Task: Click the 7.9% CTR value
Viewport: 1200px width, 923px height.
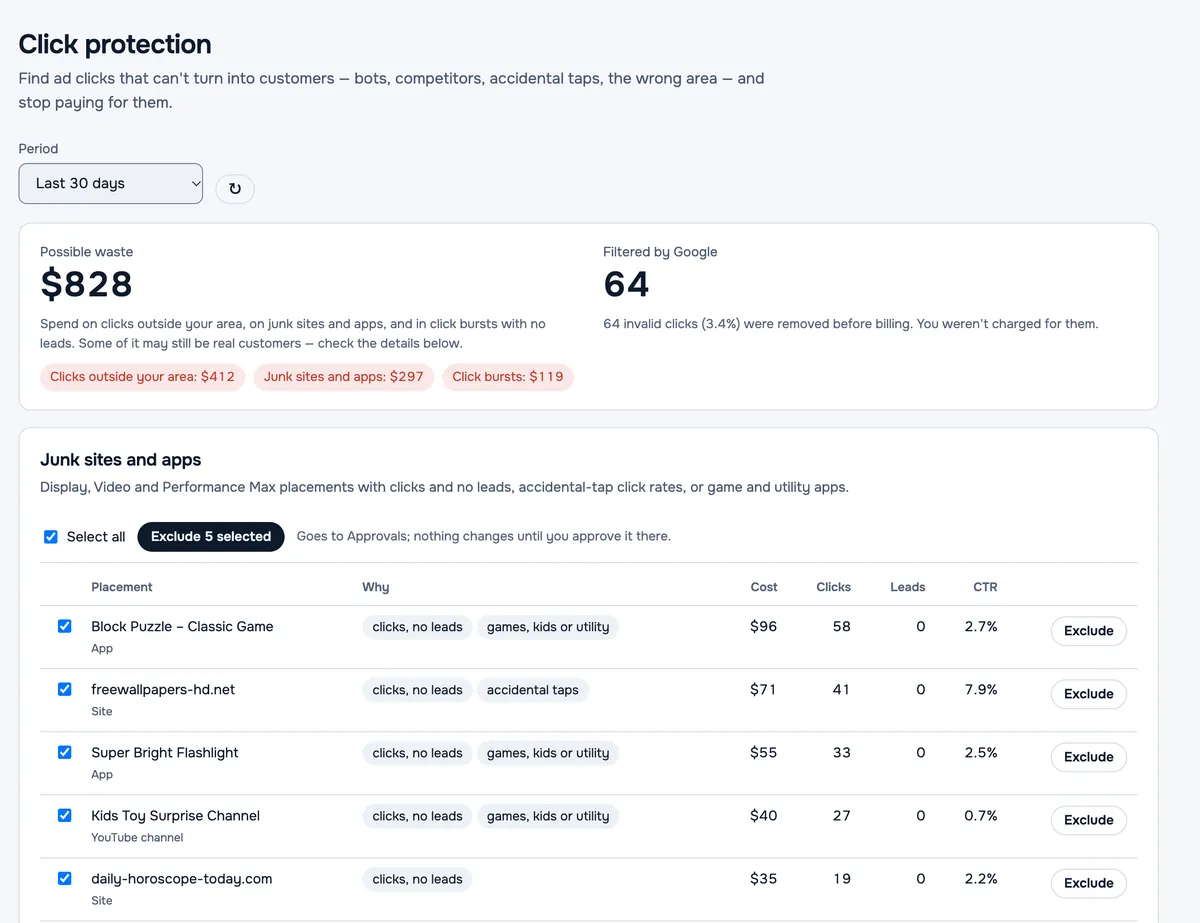Action: (981, 689)
